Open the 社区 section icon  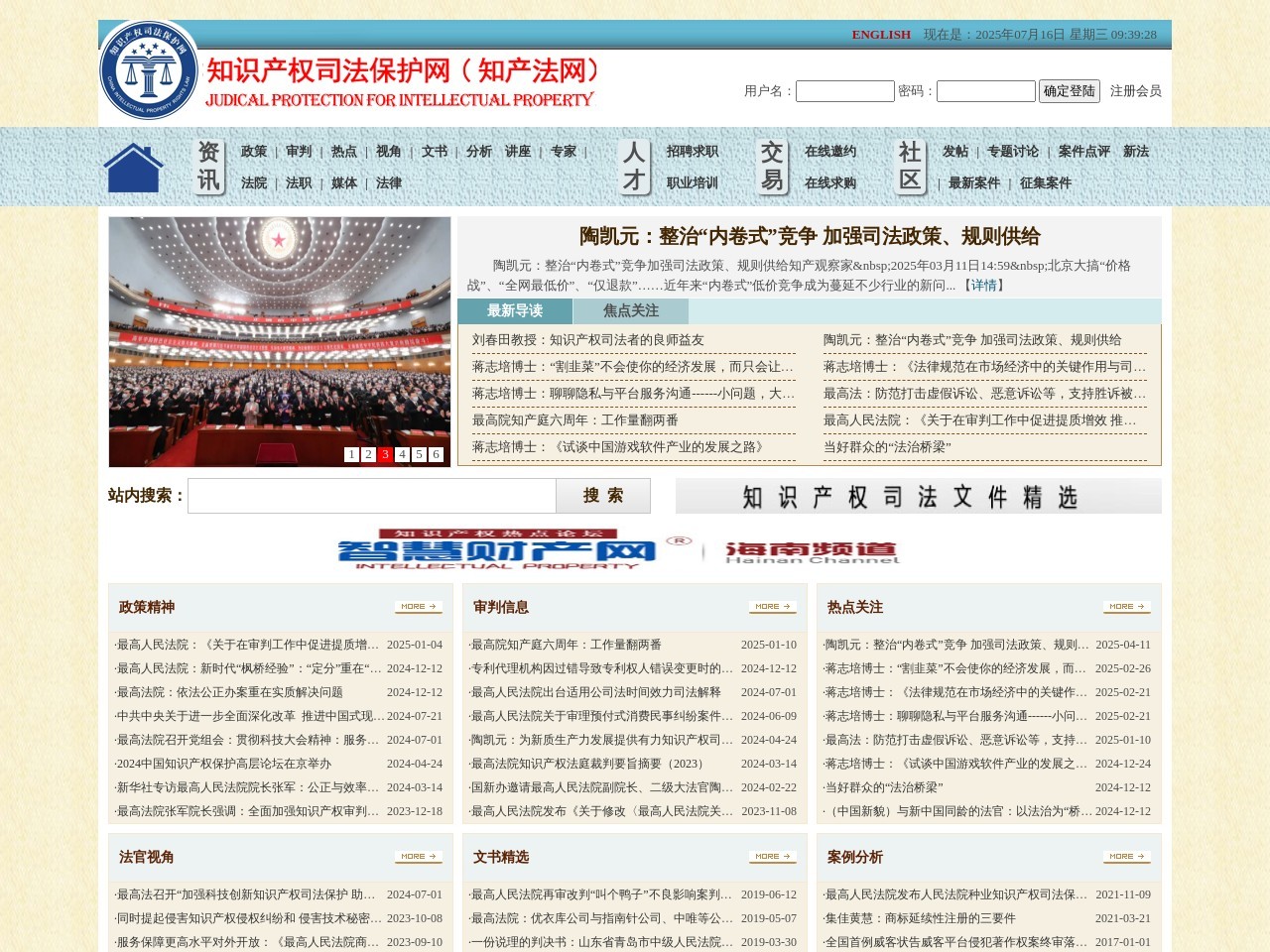click(x=910, y=167)
